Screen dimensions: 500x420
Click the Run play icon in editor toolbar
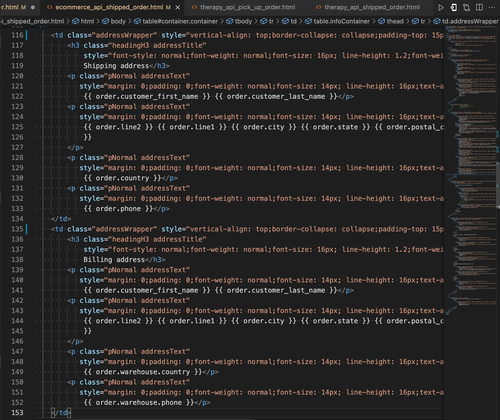tap(440, 7)
